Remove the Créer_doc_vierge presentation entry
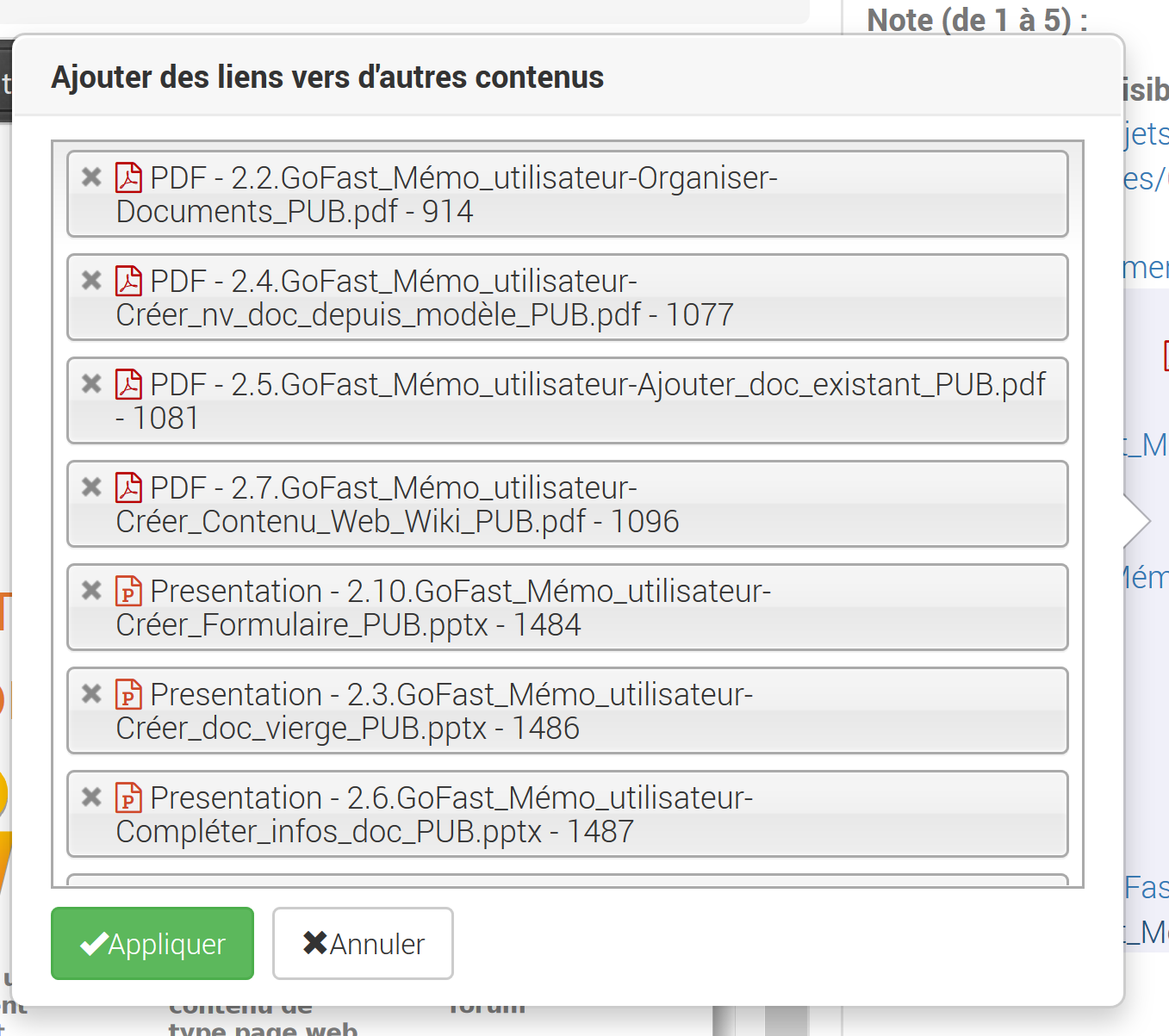The image size is (1169, 1036). click(91, 694)
